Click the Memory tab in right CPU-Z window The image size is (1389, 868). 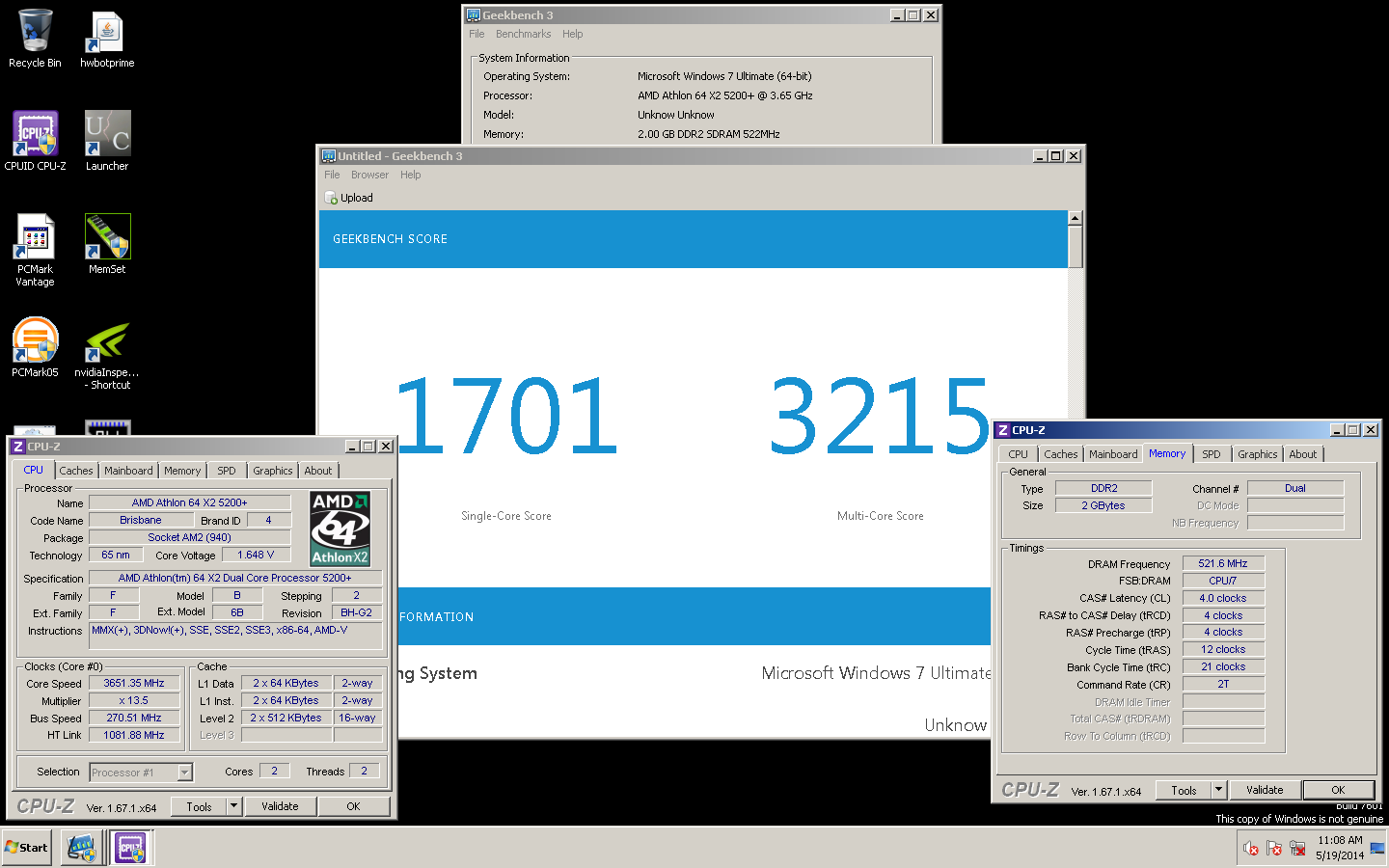1167,453
